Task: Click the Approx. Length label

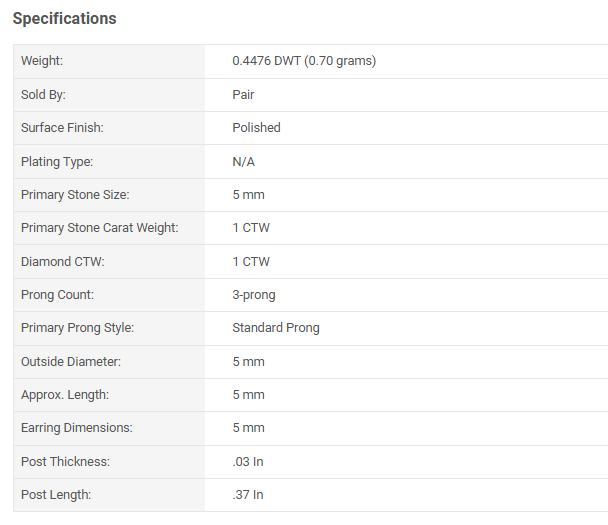Action: coord(65,395)
